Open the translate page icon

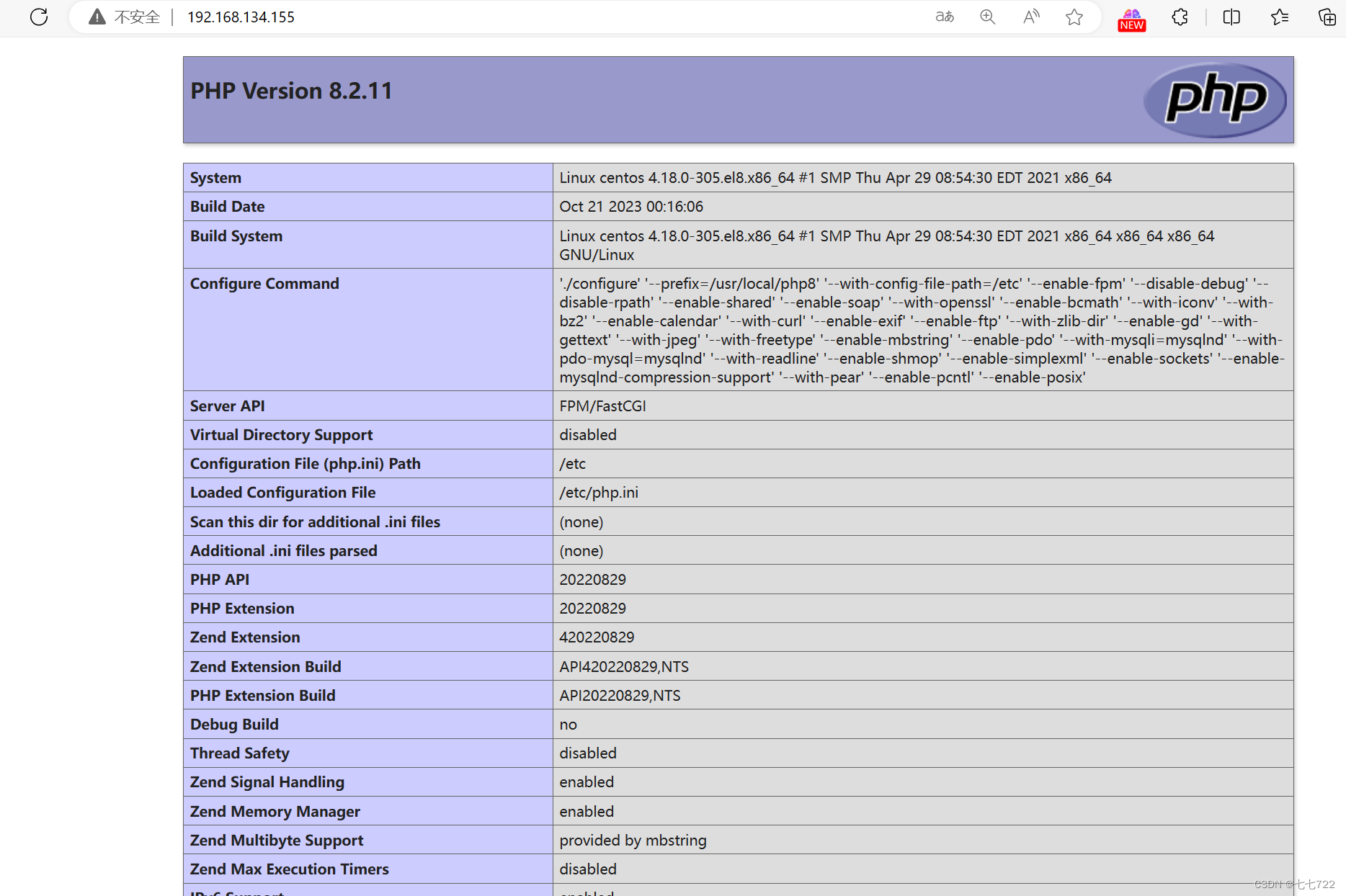point(945,17)
